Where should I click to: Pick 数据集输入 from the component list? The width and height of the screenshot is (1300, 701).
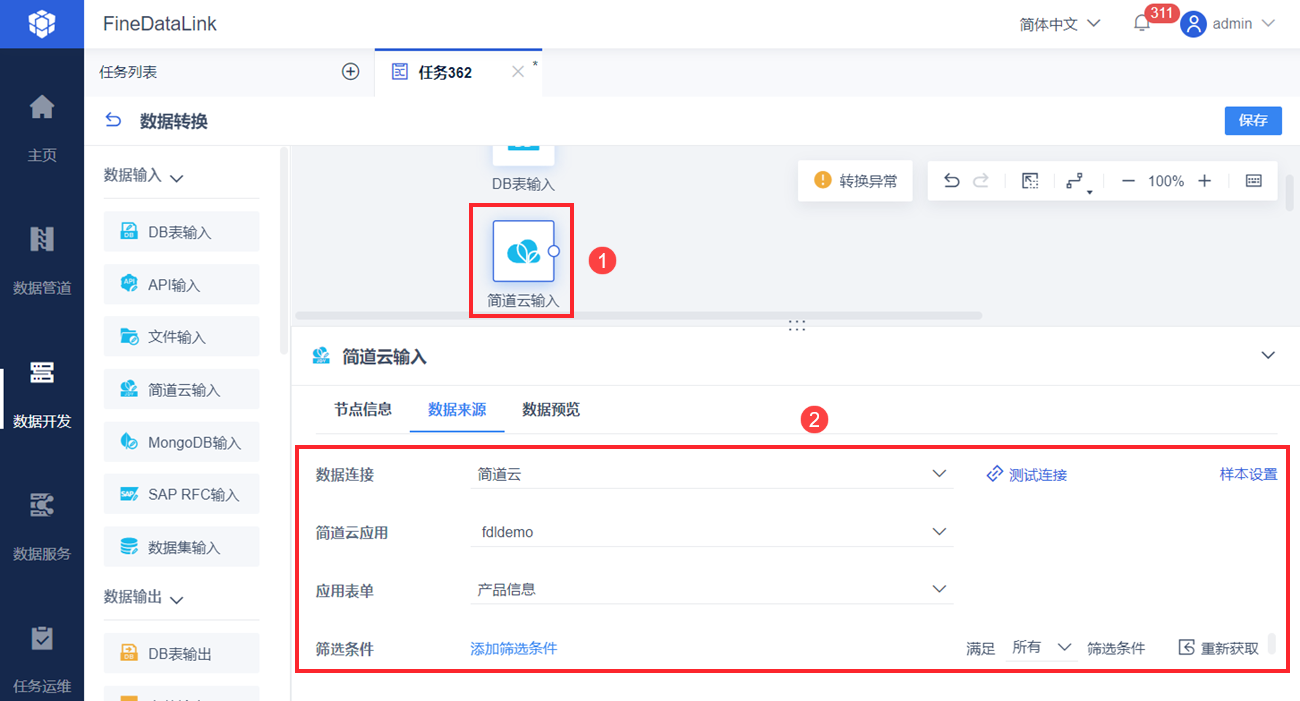pyautogui.click(x=181, y=547)
